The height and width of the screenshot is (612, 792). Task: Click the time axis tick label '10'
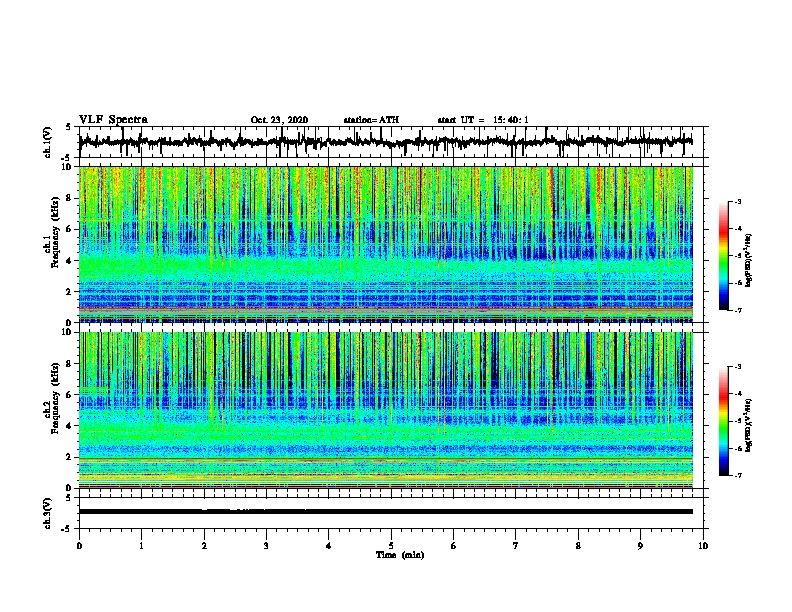coord(703,546)
